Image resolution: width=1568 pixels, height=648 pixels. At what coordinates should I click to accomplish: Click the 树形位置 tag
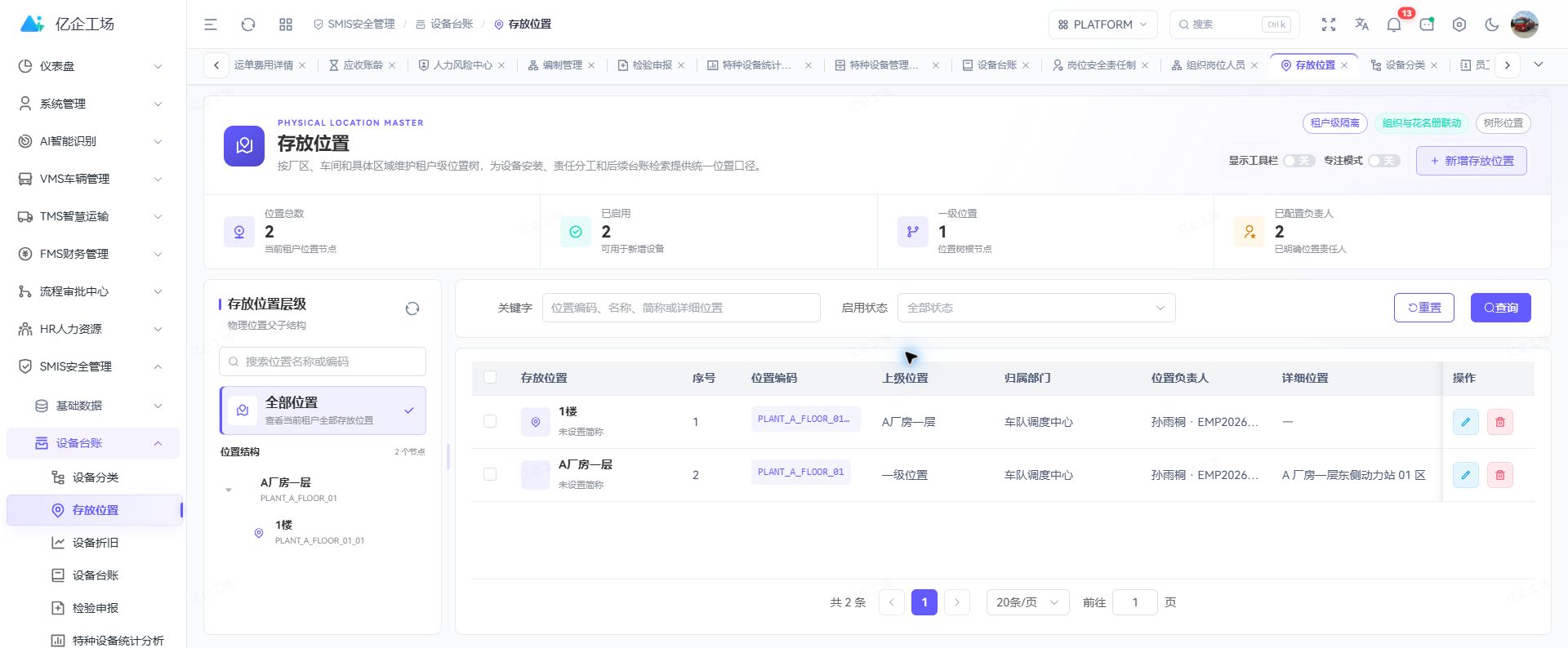click(x=1503, y=123)
